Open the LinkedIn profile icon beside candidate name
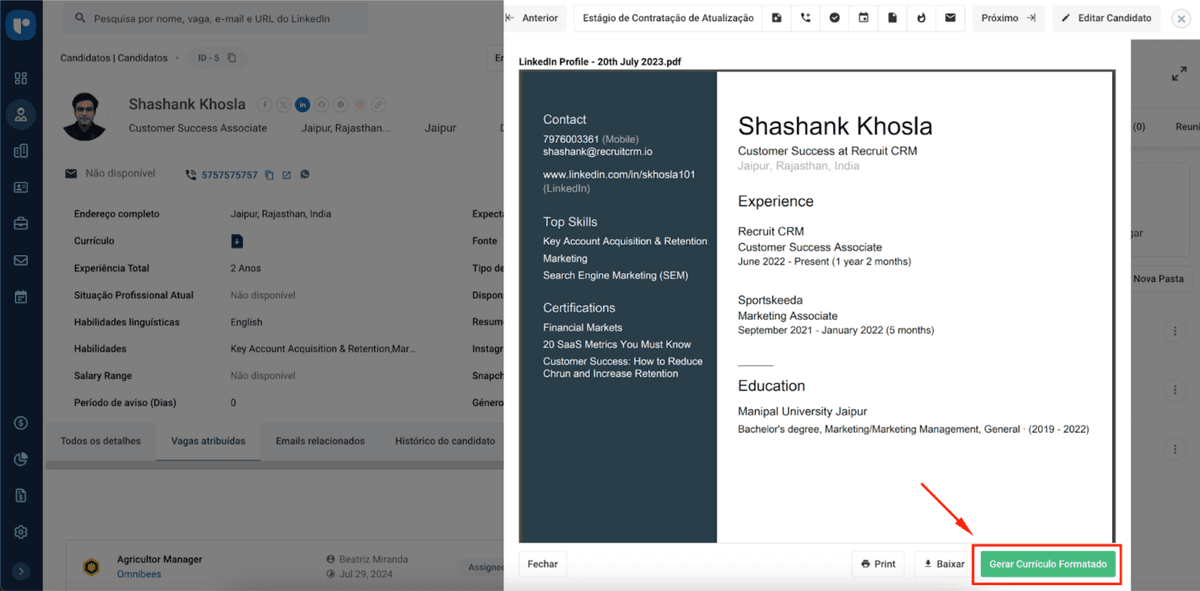Image resolution: width=1200 pixels, height=591 pixels. pos(302,105)
